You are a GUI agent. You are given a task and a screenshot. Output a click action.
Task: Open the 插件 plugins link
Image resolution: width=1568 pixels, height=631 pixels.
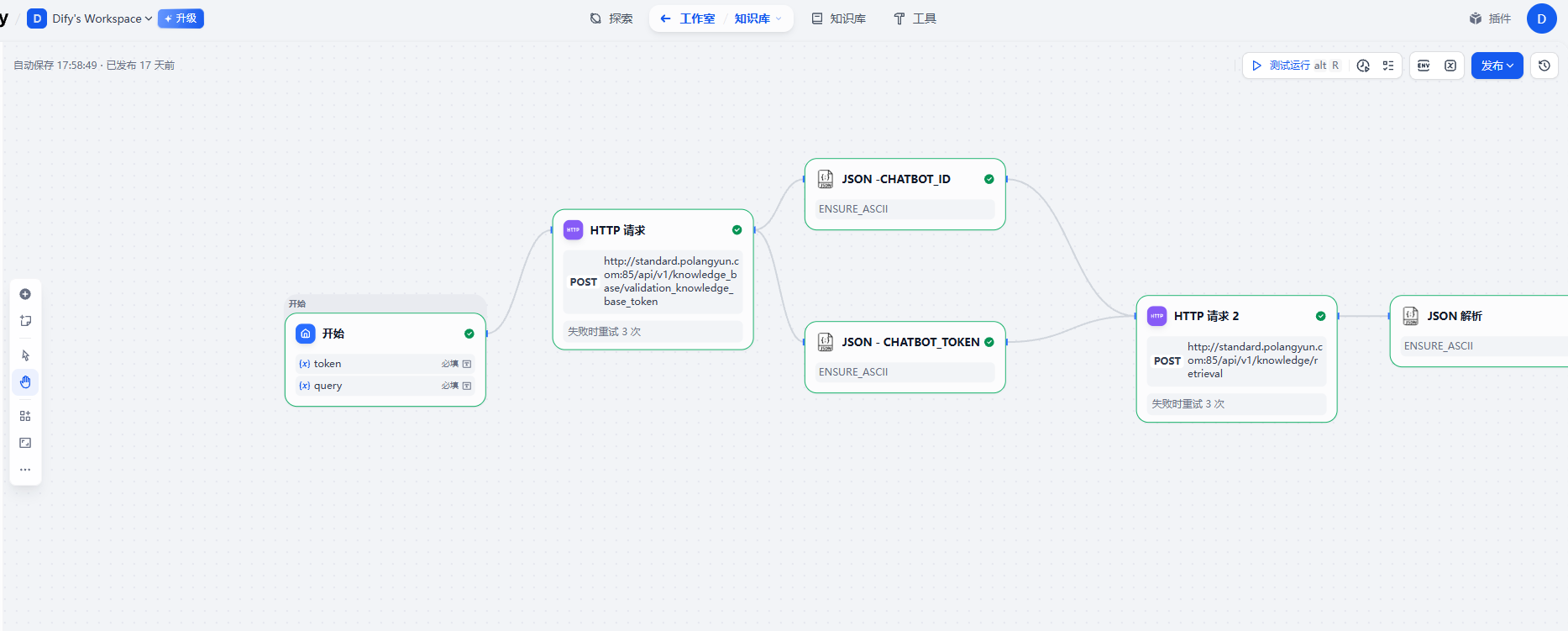(1490, 18)
